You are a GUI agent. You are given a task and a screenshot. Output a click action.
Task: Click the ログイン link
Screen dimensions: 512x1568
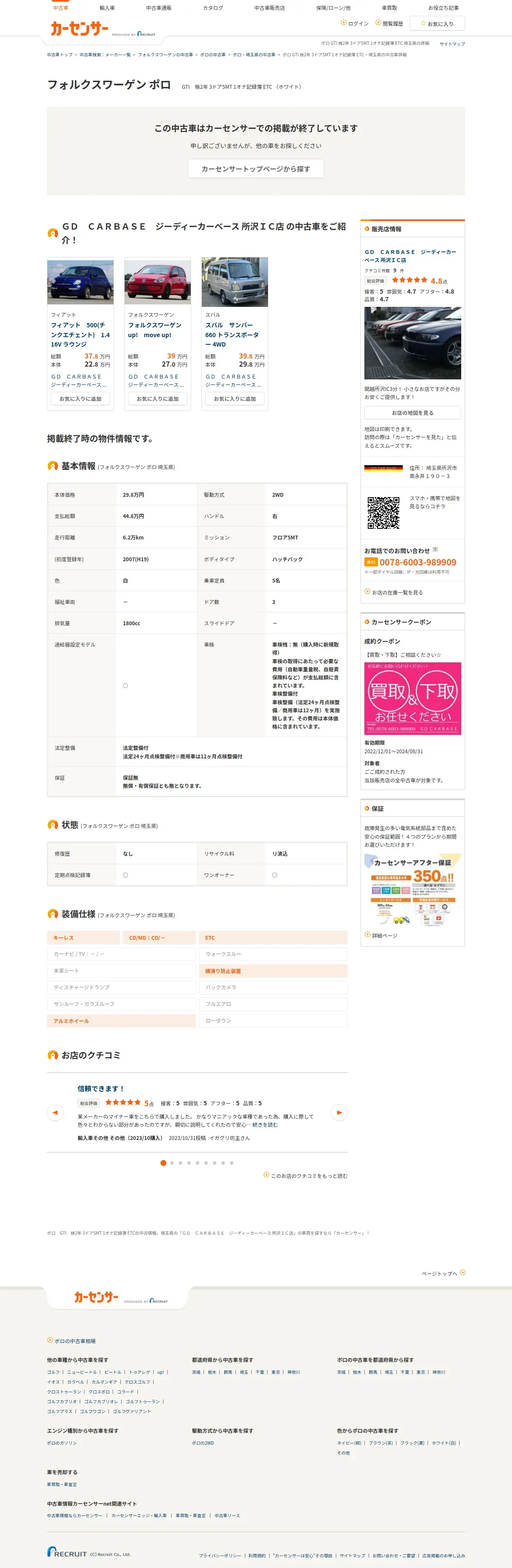pos(355,23)
